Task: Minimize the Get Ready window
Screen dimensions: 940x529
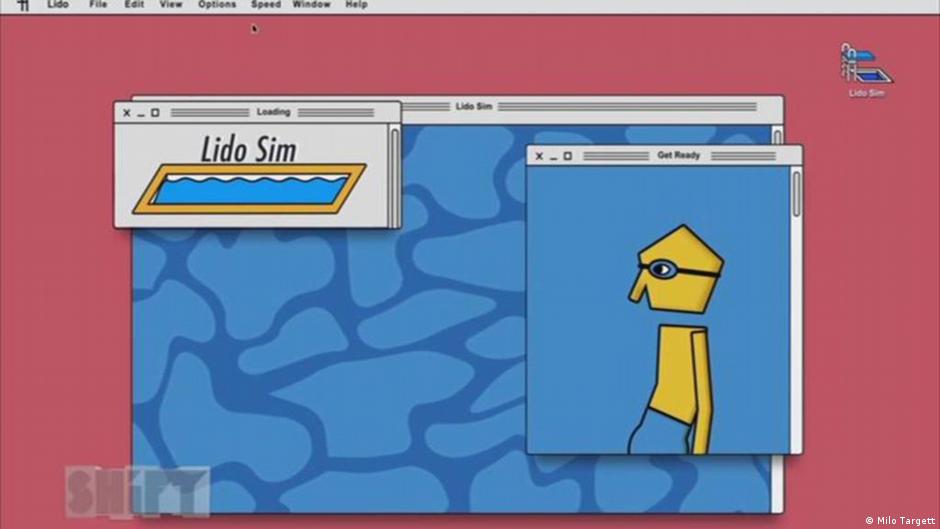Action: click(554, 156)
